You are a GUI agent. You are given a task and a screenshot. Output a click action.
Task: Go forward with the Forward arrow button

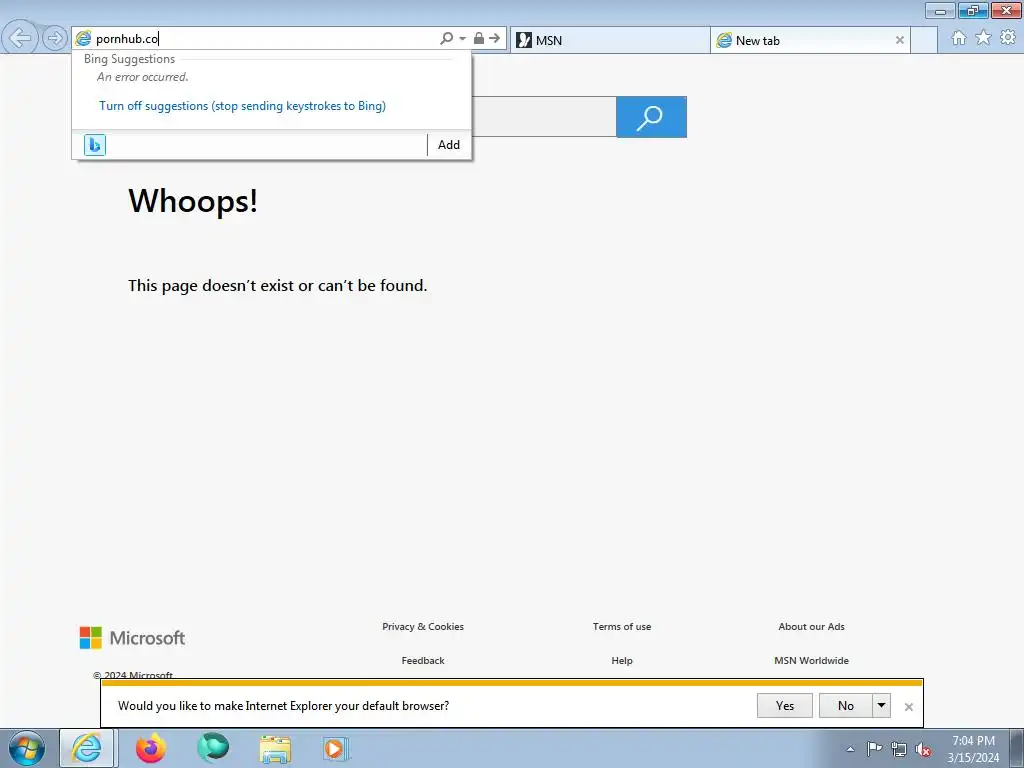tap(55, 38)
